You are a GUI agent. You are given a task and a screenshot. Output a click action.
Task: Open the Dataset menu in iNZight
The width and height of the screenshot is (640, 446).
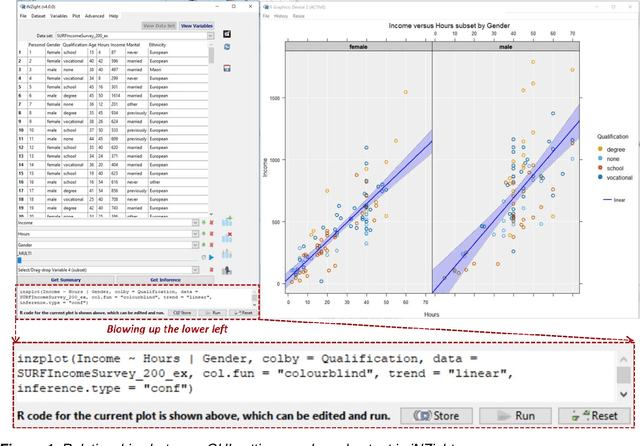[40, 16]
